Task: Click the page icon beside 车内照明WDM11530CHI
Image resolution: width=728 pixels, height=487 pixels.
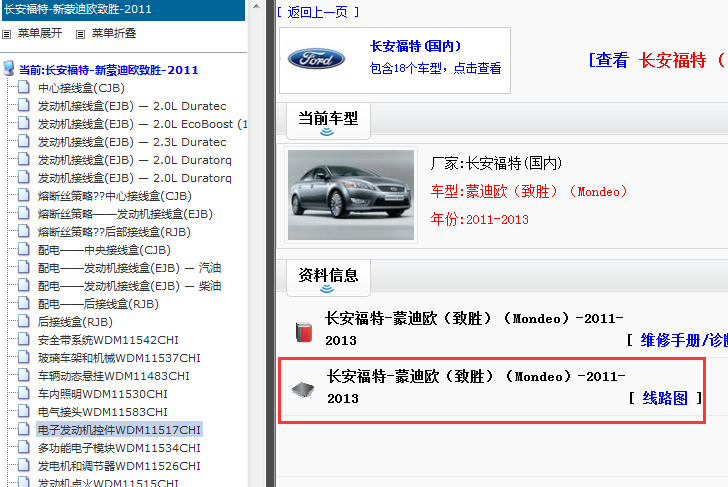Action: (24, 393)
